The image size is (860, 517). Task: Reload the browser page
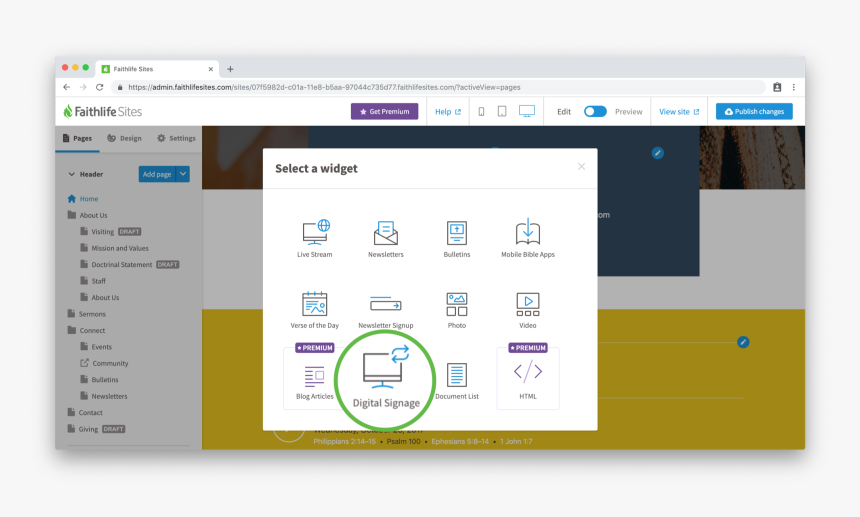coord(99,87)
